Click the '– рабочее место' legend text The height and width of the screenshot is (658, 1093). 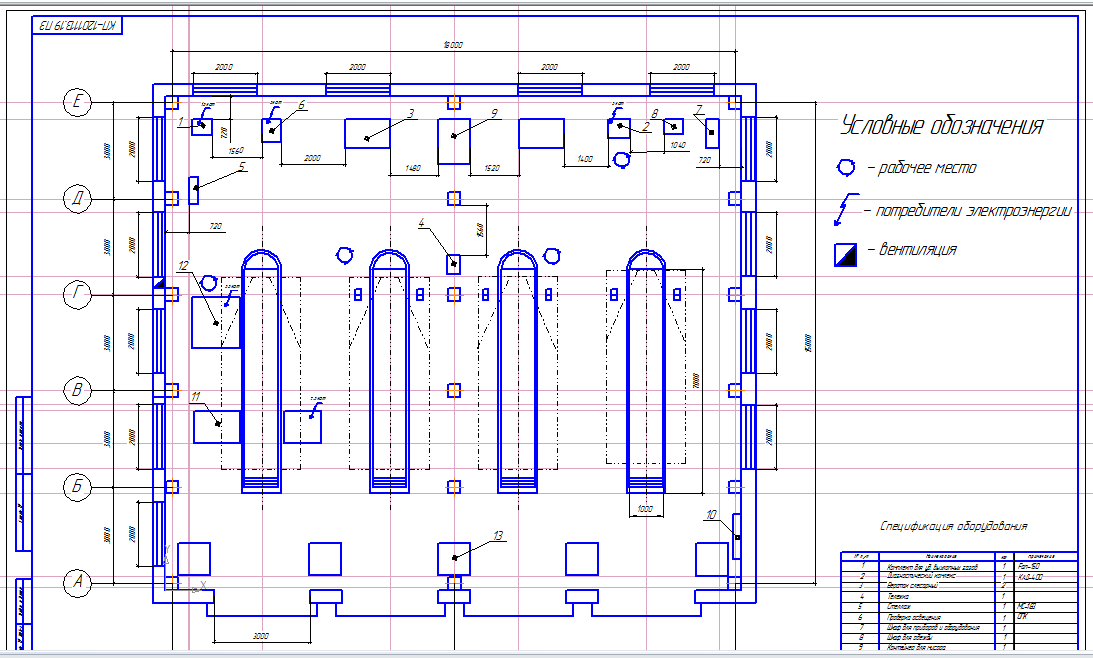pos(922,168)
